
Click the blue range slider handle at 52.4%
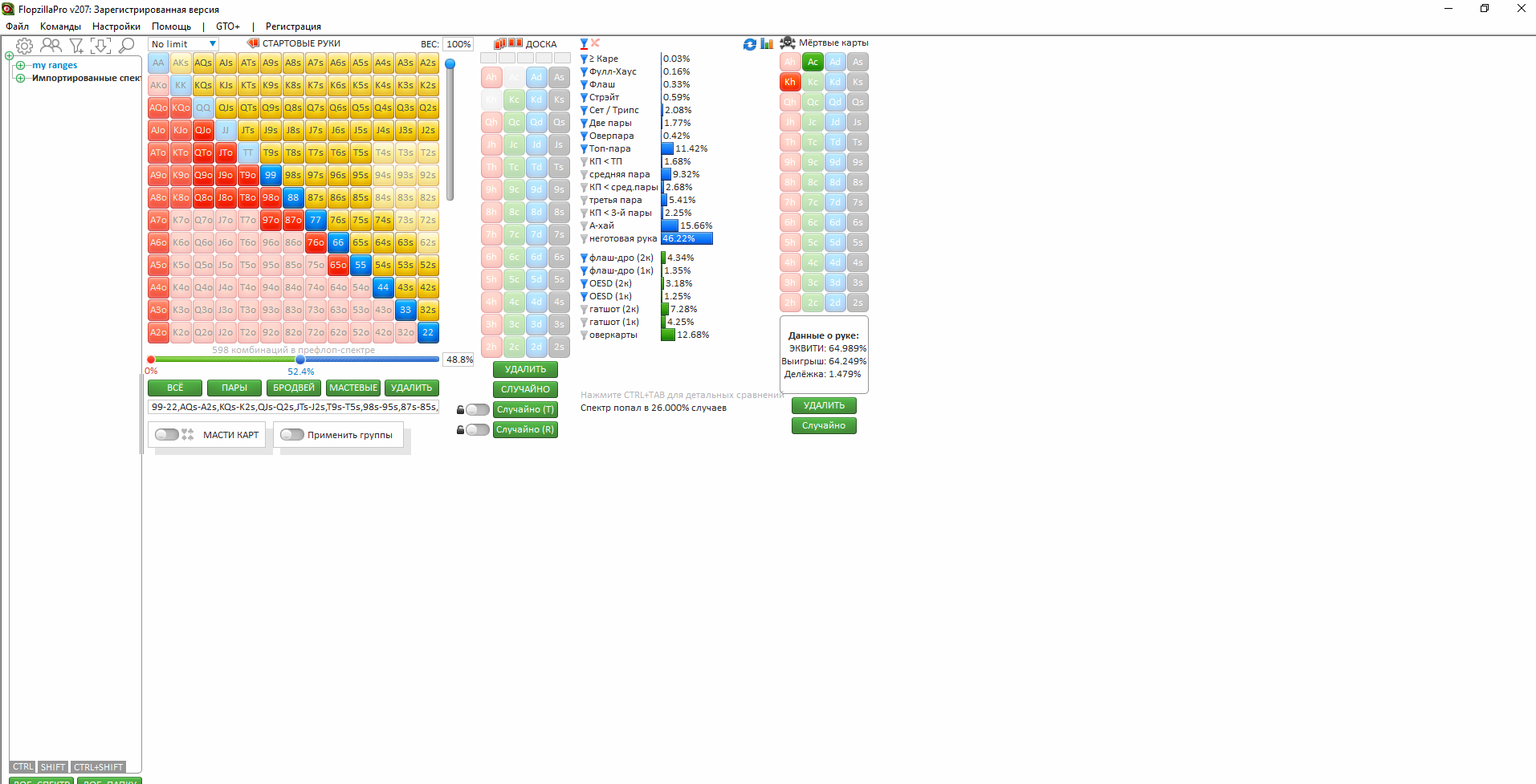click(x=300, y=360)
